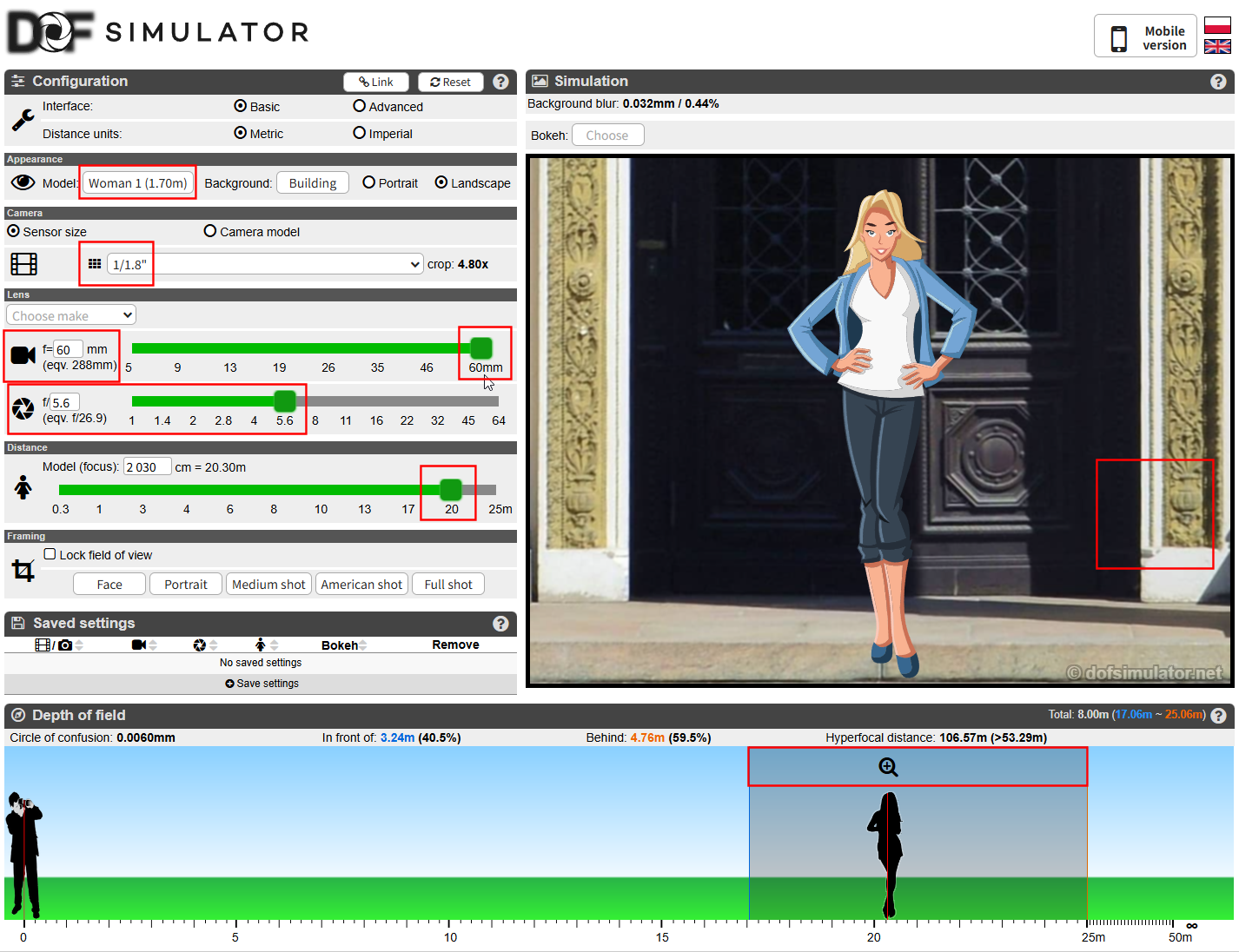Click Save settings link
Viewport: 1239px width, 952px height.
point(262,684)
